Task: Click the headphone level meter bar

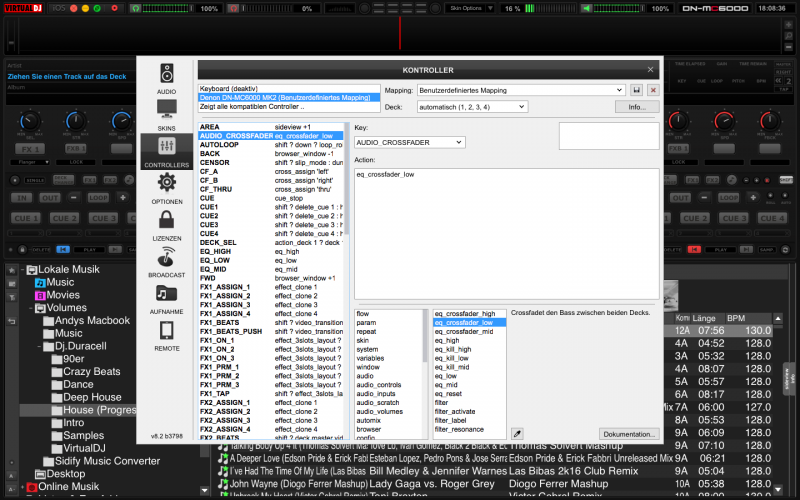Action: pos(165,8)
